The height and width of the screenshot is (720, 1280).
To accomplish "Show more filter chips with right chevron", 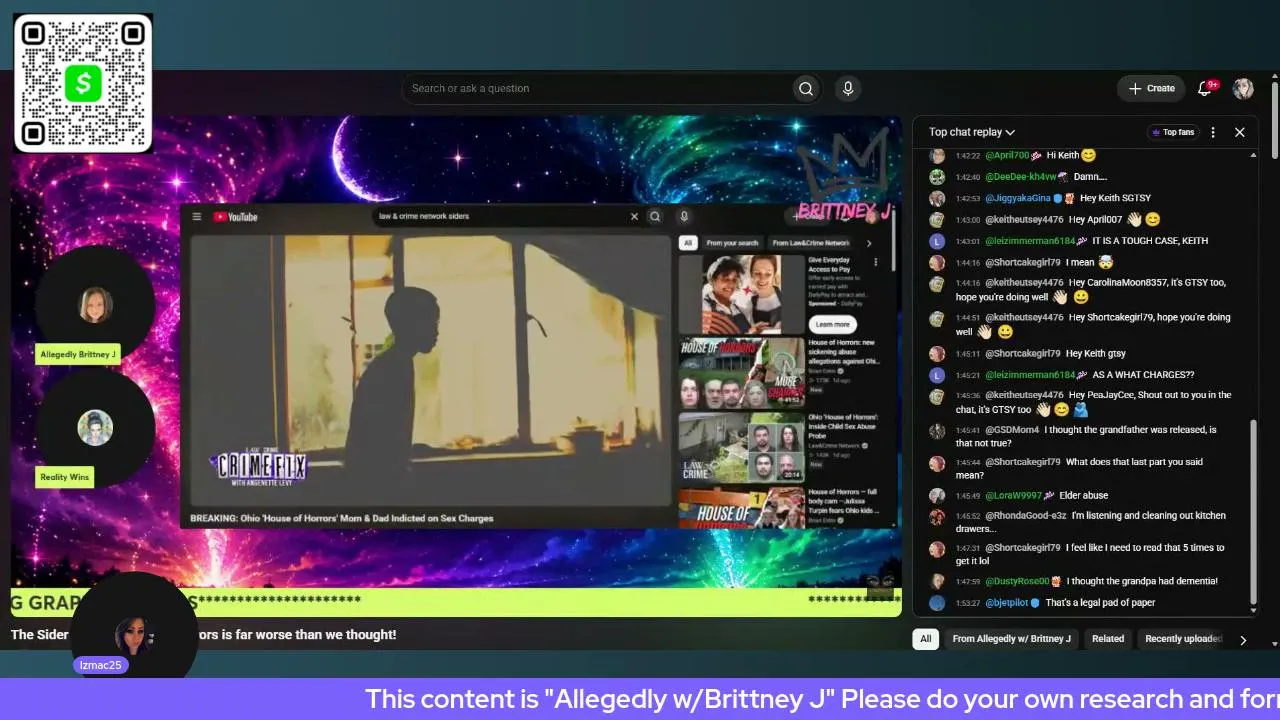I will (1243, 640).
